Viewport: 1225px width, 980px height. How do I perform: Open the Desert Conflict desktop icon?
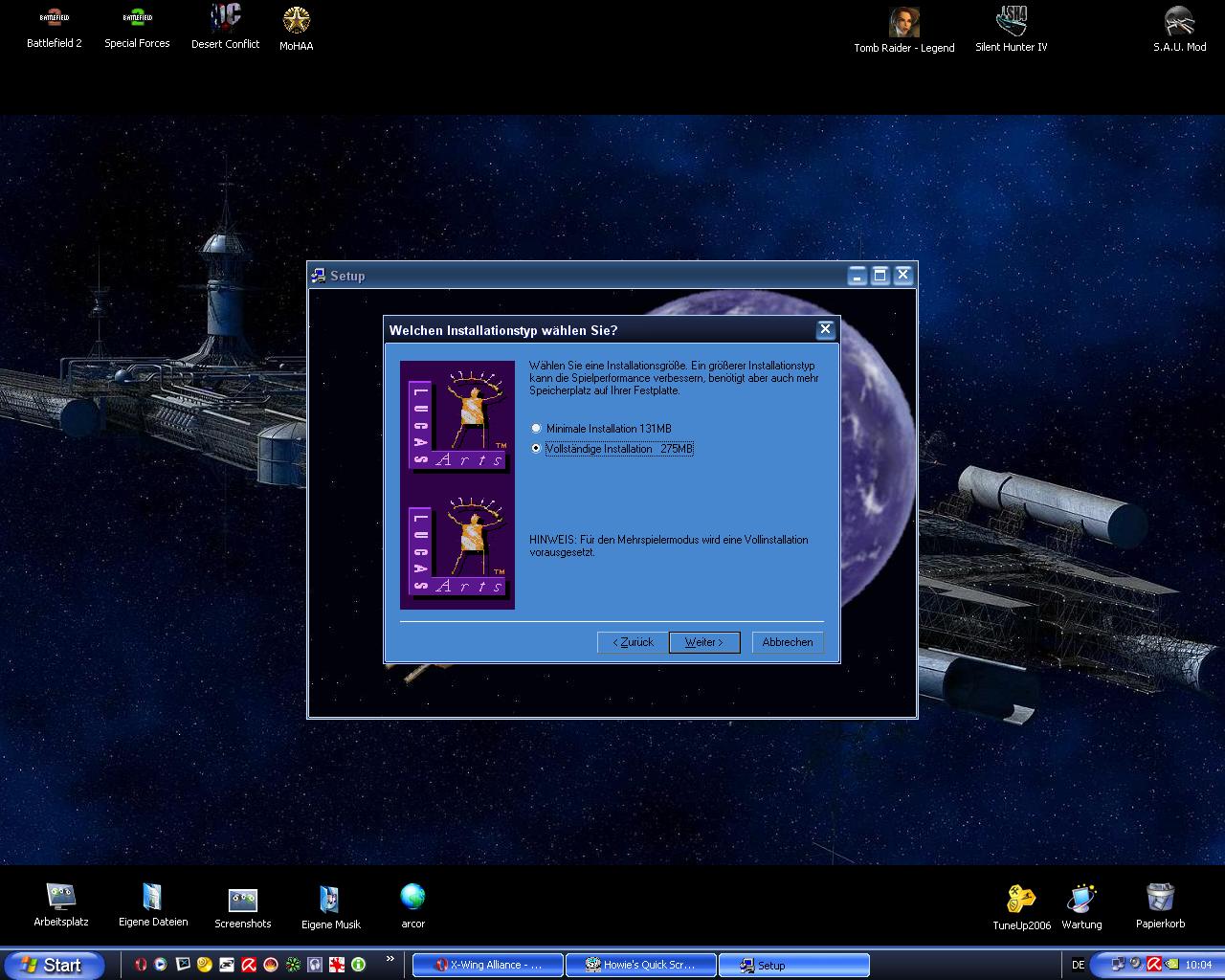tap(226, 27)
